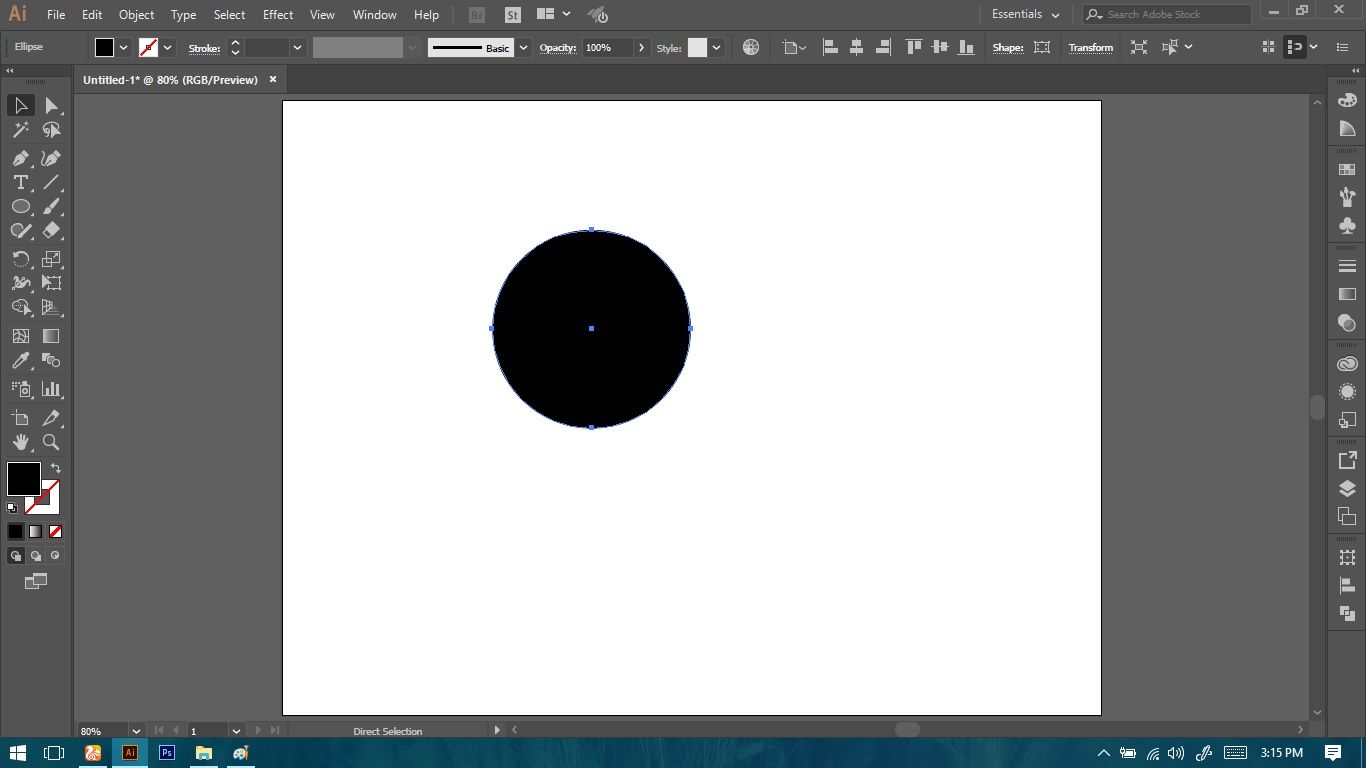Image resolution: width=1366 pixels, height=768 pixels.
Task: Select the Magic Wand tool
Action: [x=20, y=130]
